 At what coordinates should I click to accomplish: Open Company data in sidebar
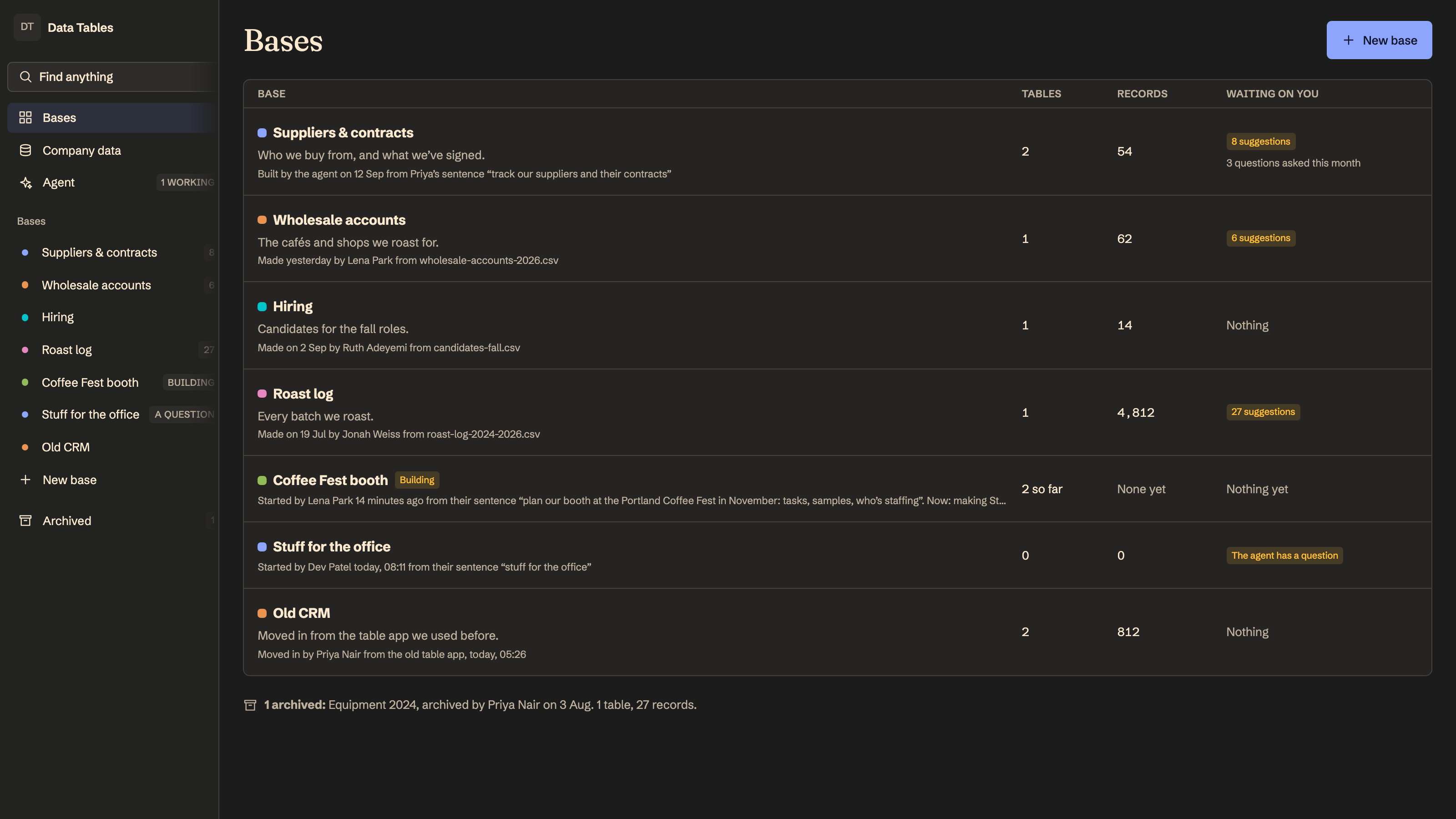(x=113, y=150)
